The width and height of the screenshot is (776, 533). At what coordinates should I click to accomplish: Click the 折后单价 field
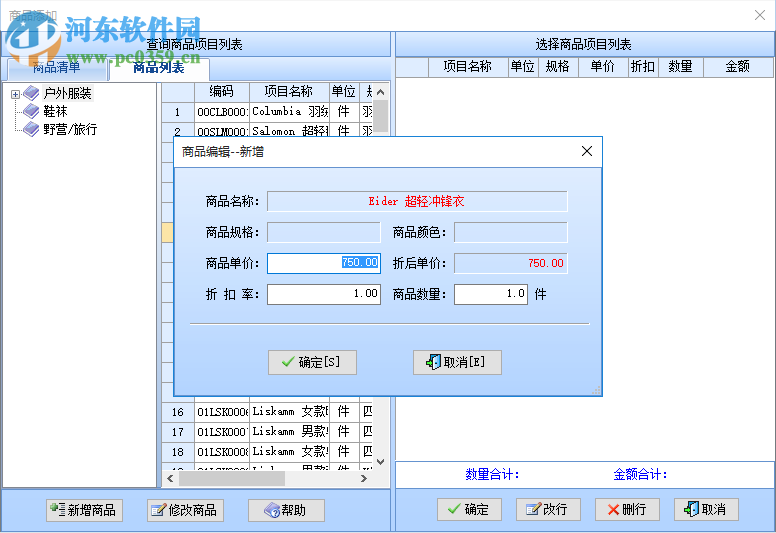[511, 263]
